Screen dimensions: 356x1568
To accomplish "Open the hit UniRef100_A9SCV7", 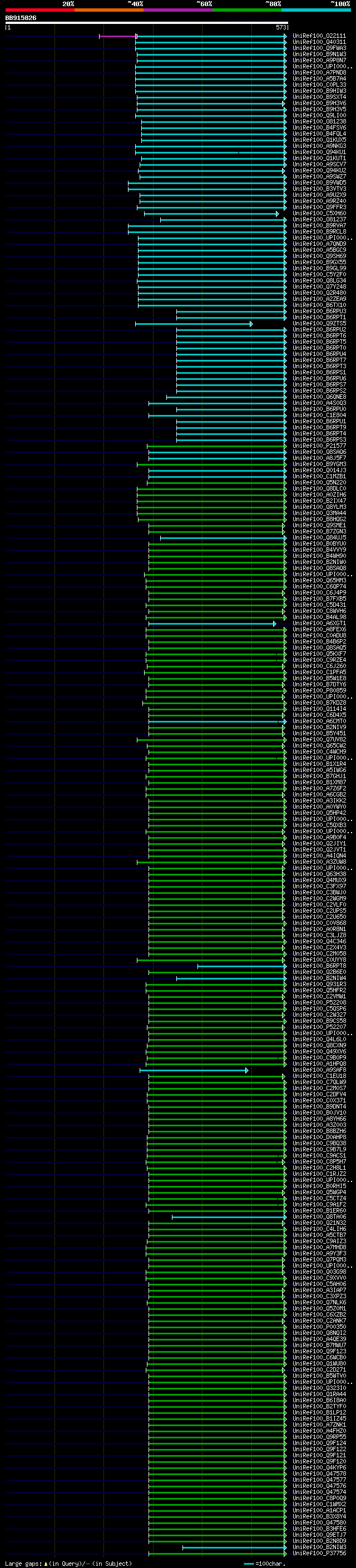I will 319,164.
